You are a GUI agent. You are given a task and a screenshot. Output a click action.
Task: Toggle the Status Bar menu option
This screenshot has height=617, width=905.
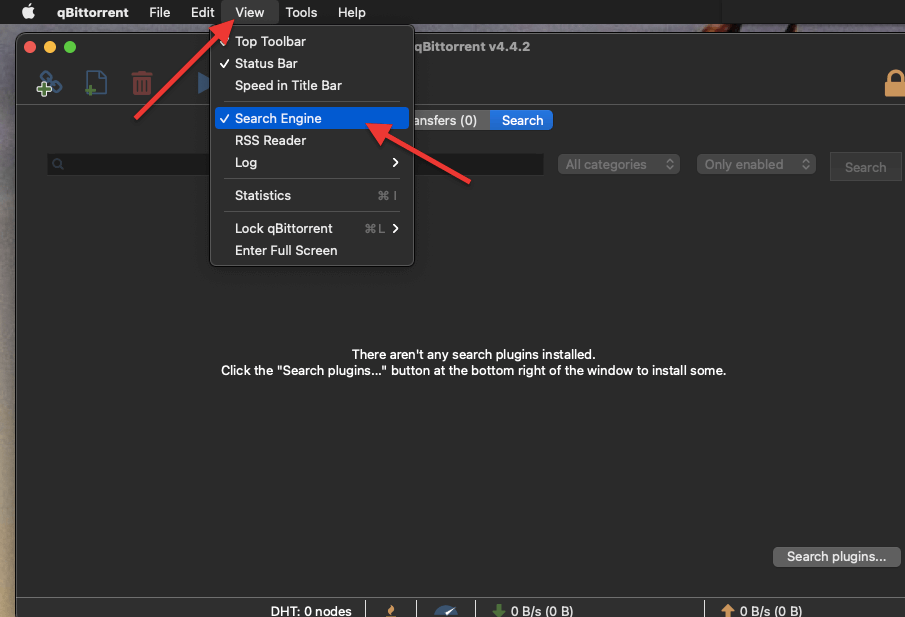pos(312,63)
